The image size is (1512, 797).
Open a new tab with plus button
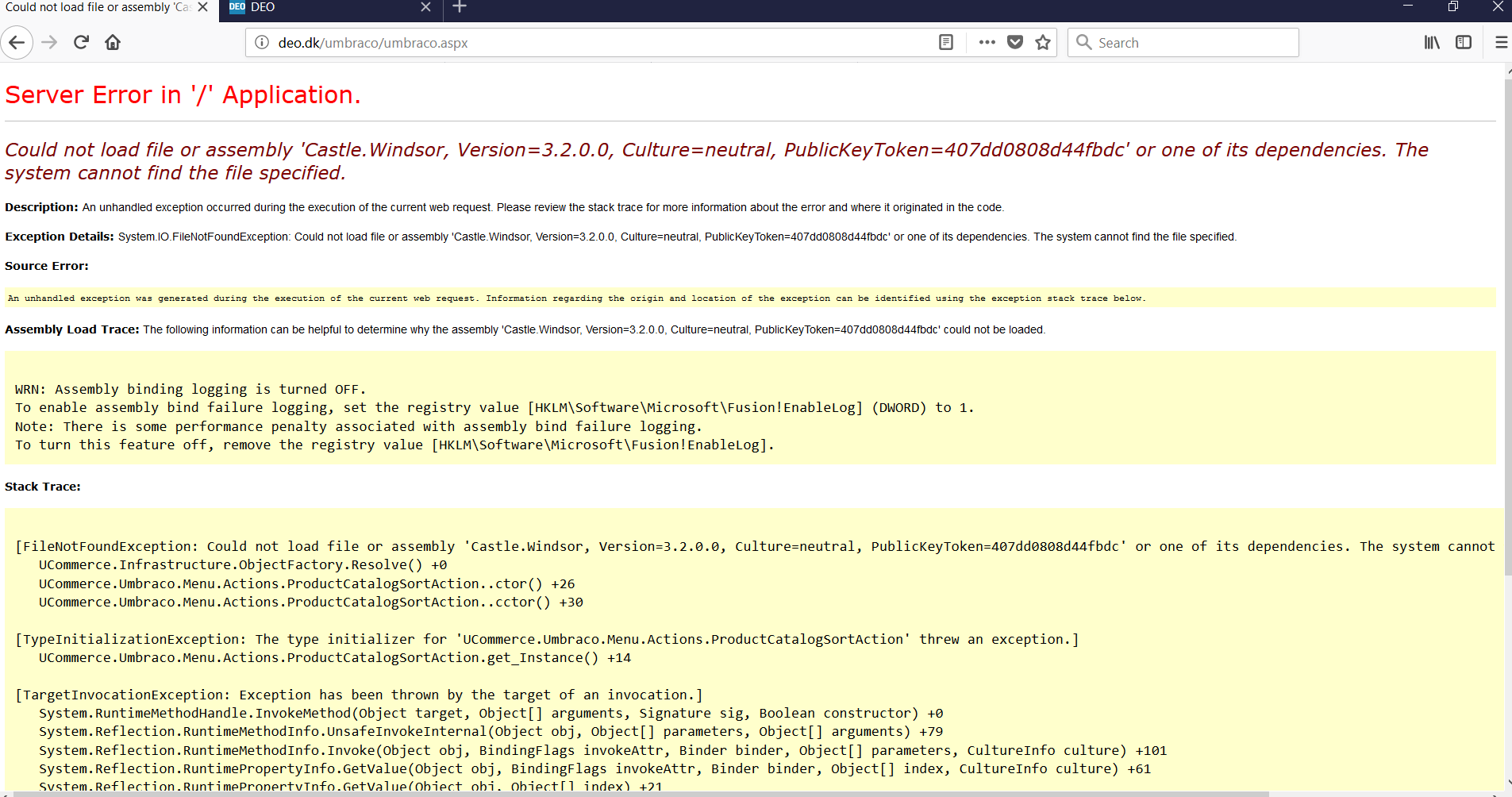pos(460,7)
